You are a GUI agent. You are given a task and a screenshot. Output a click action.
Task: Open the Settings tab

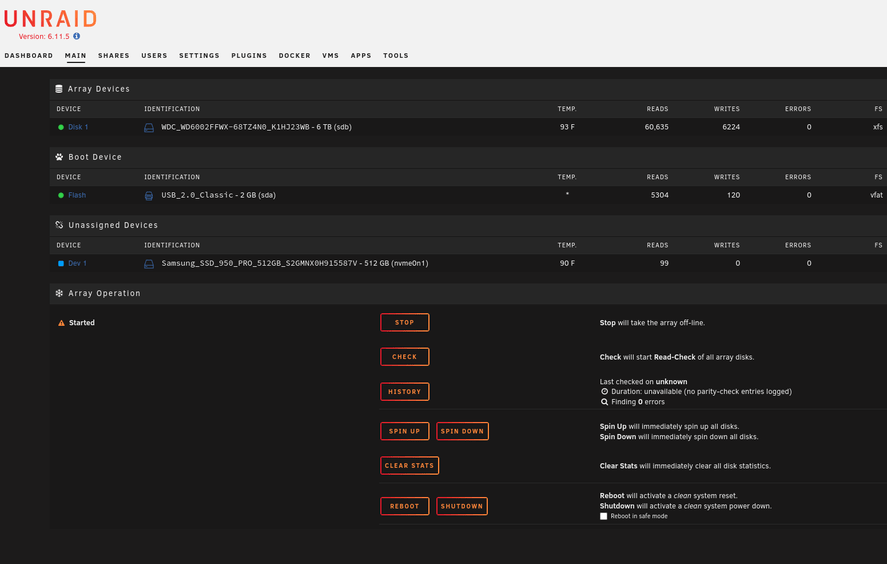tap(199, 55)
